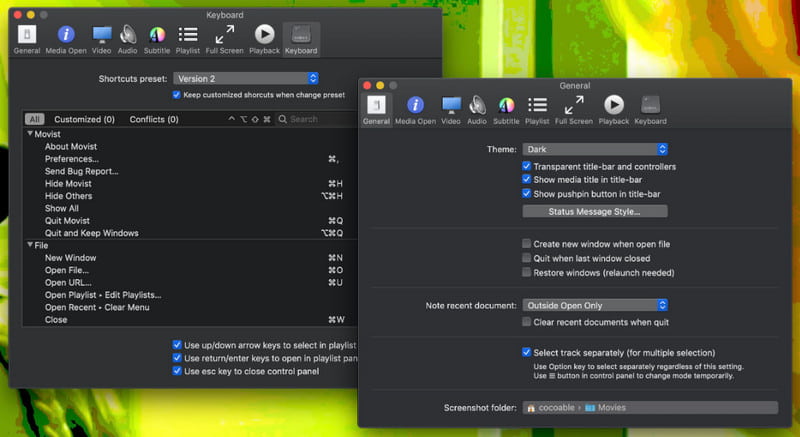Open Keyboard preferences in General window toolbar
Image resolution: width=800 pixels, height=437 pixels.
point(650,108)
